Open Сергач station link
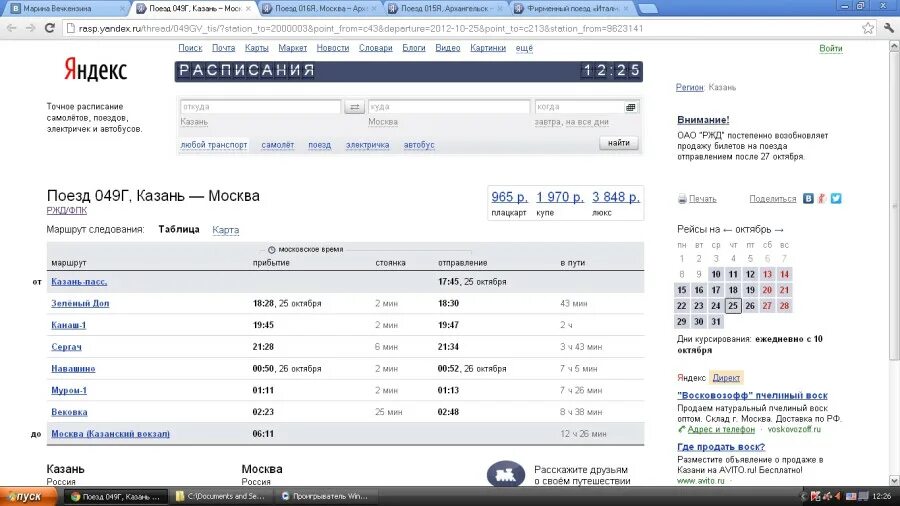This screenshot has width=900, height=506. pyautogui.click(x=66, y=347)
